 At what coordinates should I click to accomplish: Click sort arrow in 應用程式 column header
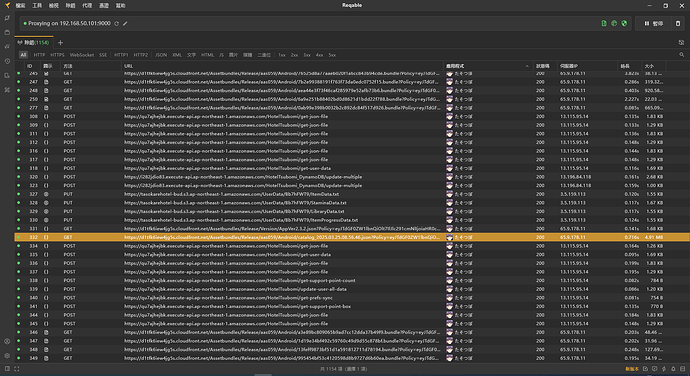point(527,66)
